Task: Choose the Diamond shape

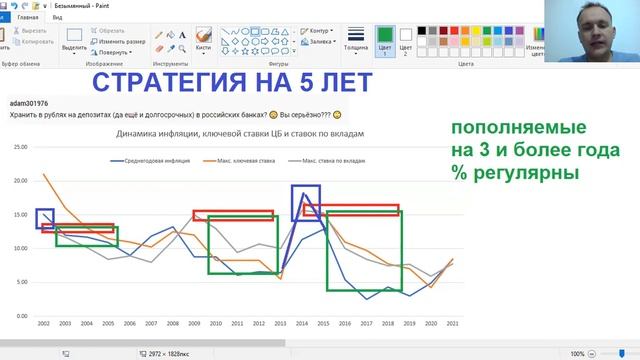Action: click(235, 41)
